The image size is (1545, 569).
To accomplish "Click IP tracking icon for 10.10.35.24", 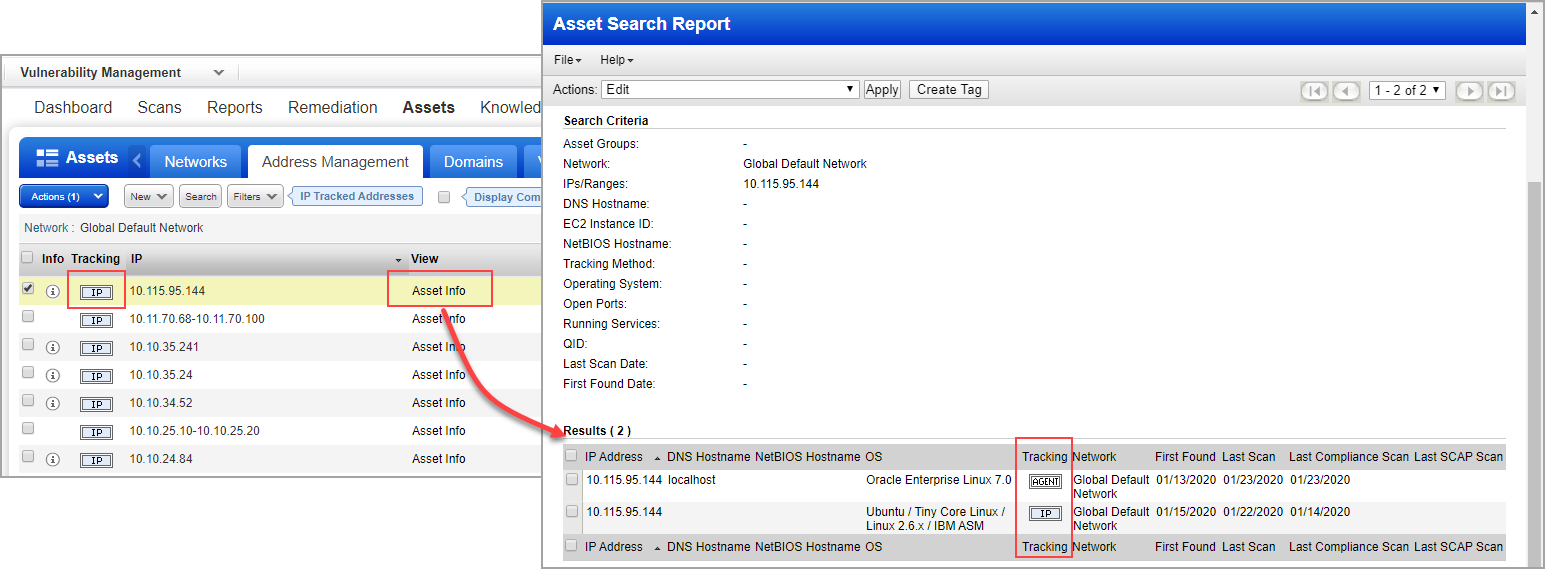I will click(96, 376).
